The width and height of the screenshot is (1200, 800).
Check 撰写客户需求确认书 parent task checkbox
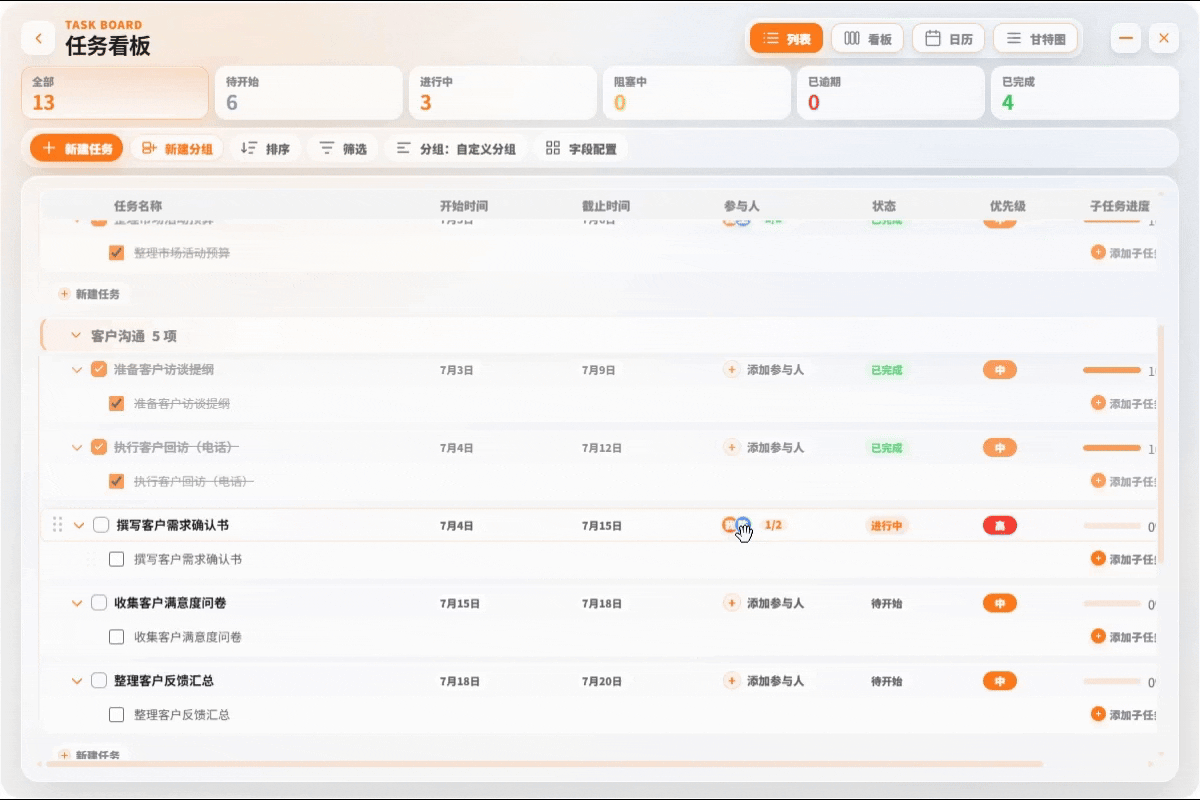point(101,525)
